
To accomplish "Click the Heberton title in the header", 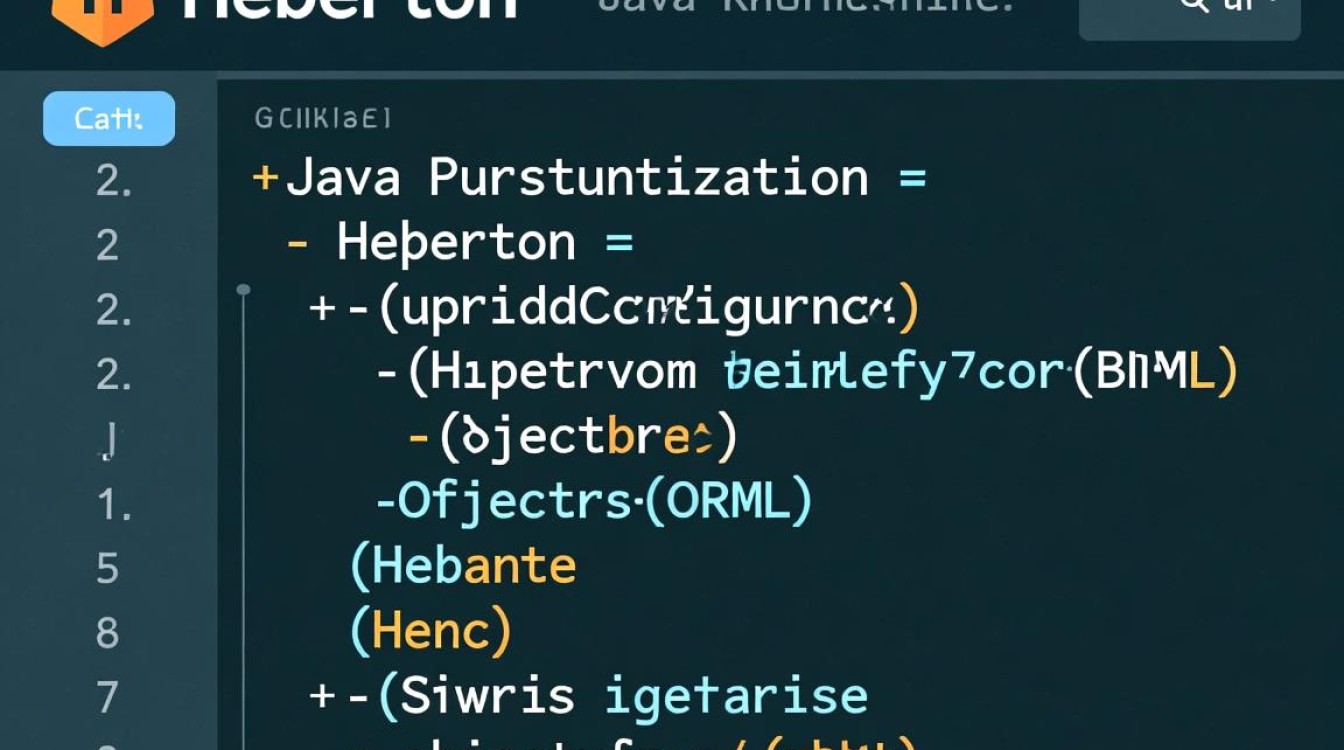I will coord(350,10).
